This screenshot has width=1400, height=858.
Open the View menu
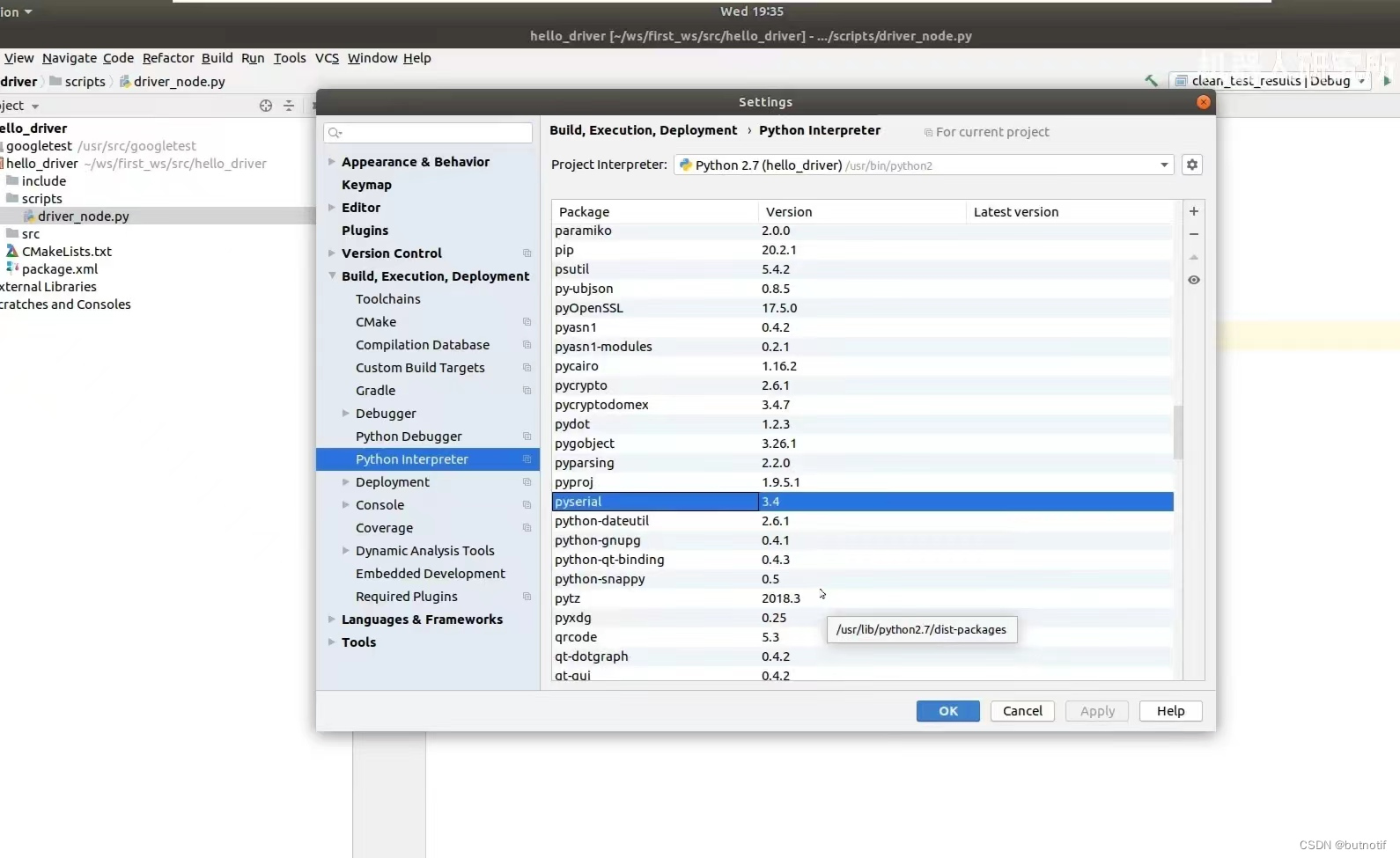[x=18, y=58]
